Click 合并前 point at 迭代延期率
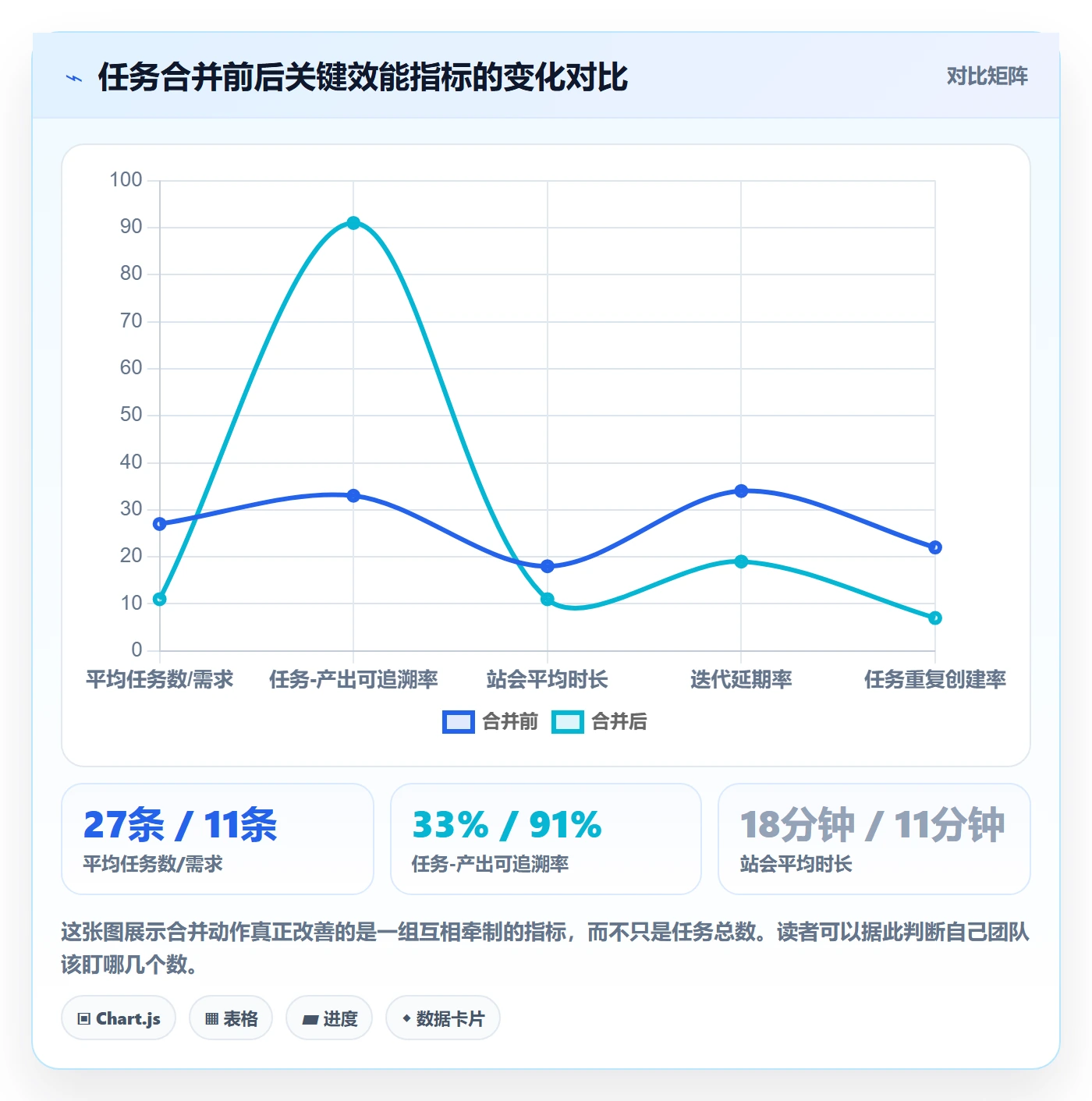Viewport: 1092px width, 1101px height. pyautogui.click(x=741, y=491)
